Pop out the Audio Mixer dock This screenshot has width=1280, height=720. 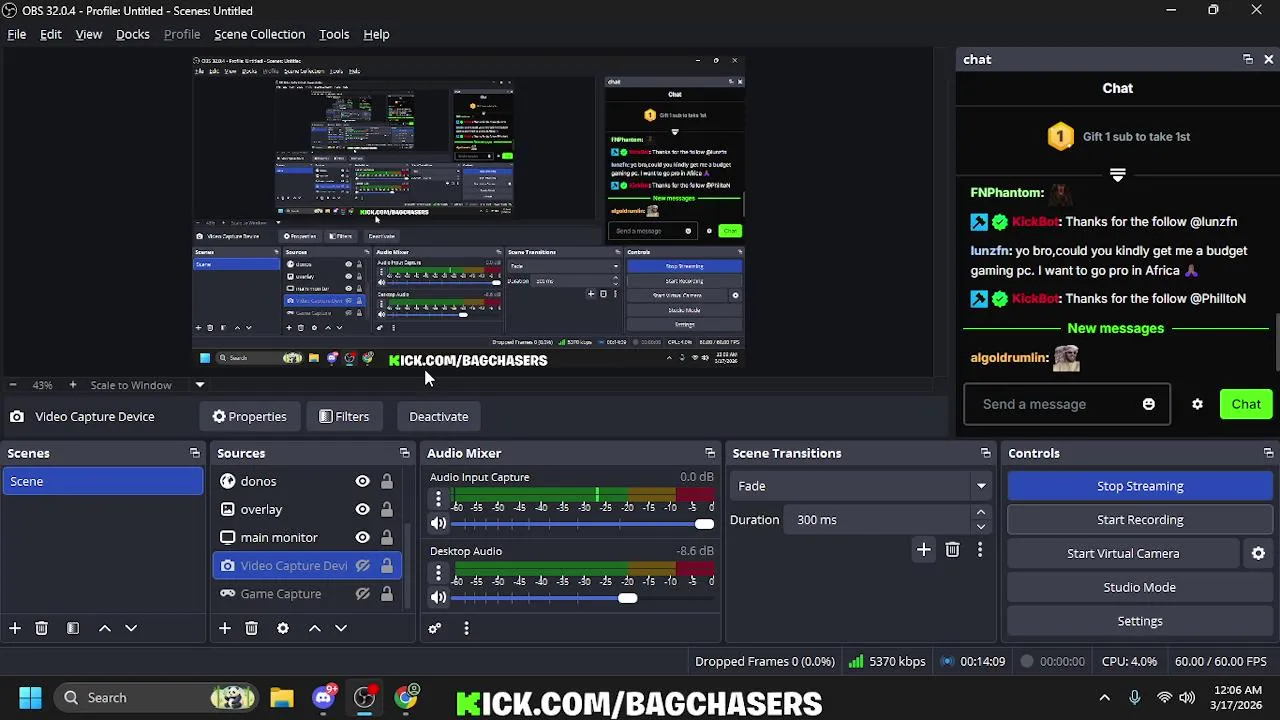[x=710, y=453]
